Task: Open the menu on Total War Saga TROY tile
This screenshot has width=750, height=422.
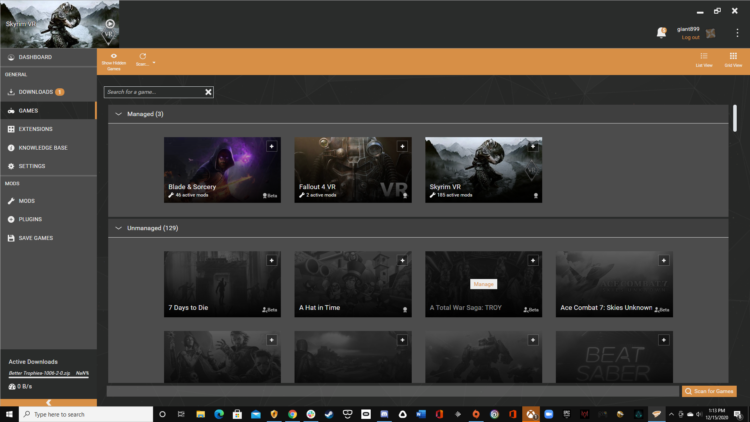Action: coord(533,260)
